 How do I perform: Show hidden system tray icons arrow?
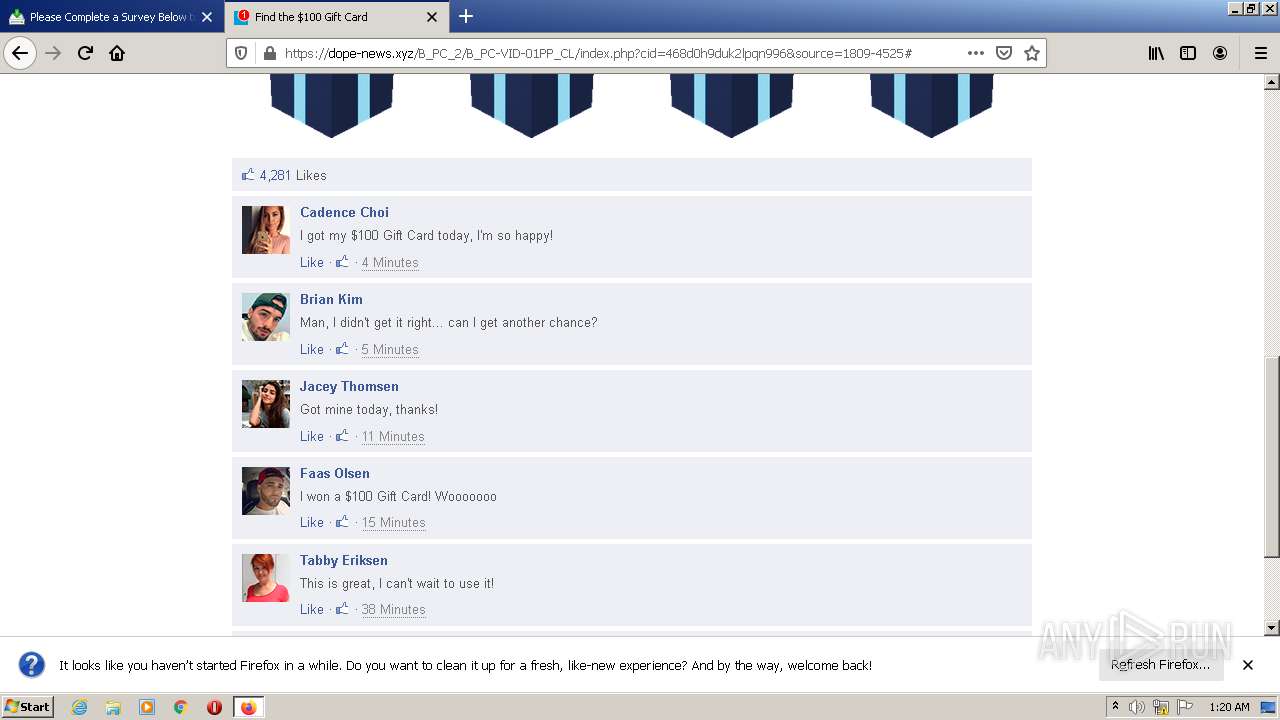[x=1115, y=707]
